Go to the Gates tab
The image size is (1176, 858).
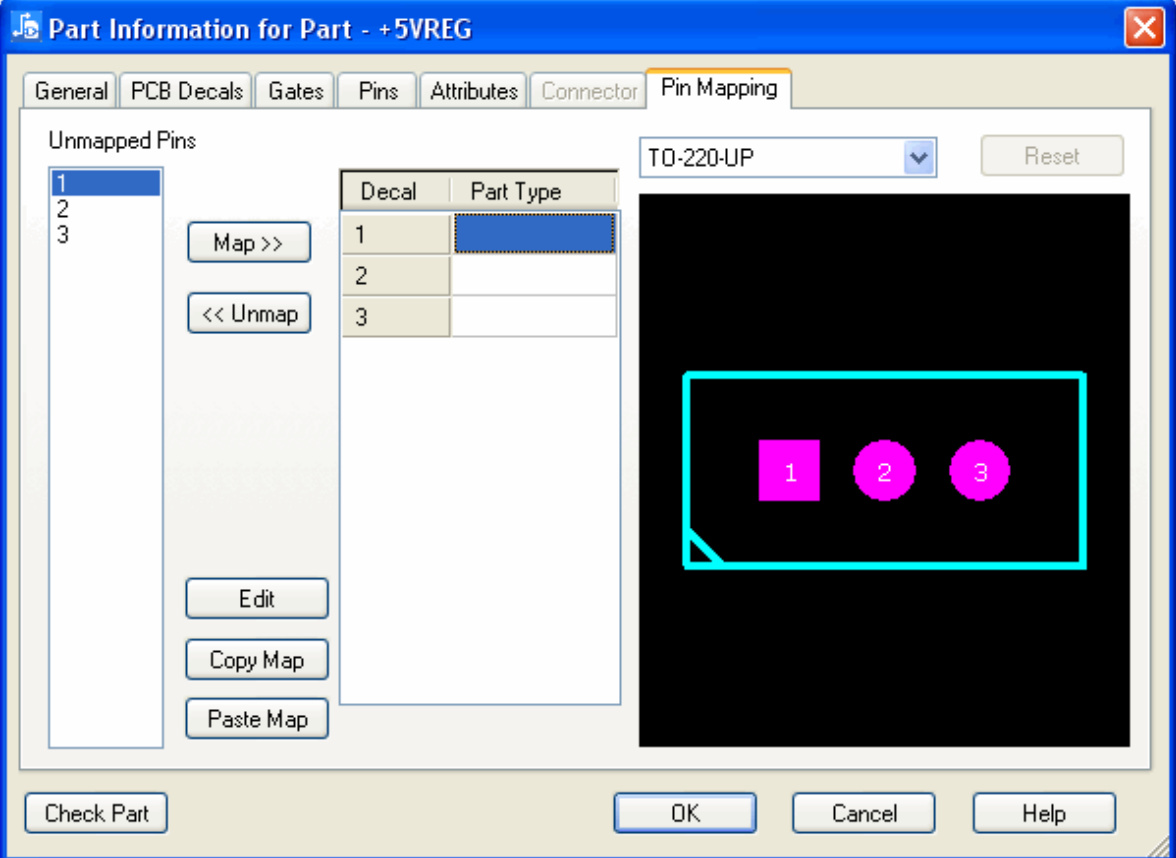tap(296, 91)
